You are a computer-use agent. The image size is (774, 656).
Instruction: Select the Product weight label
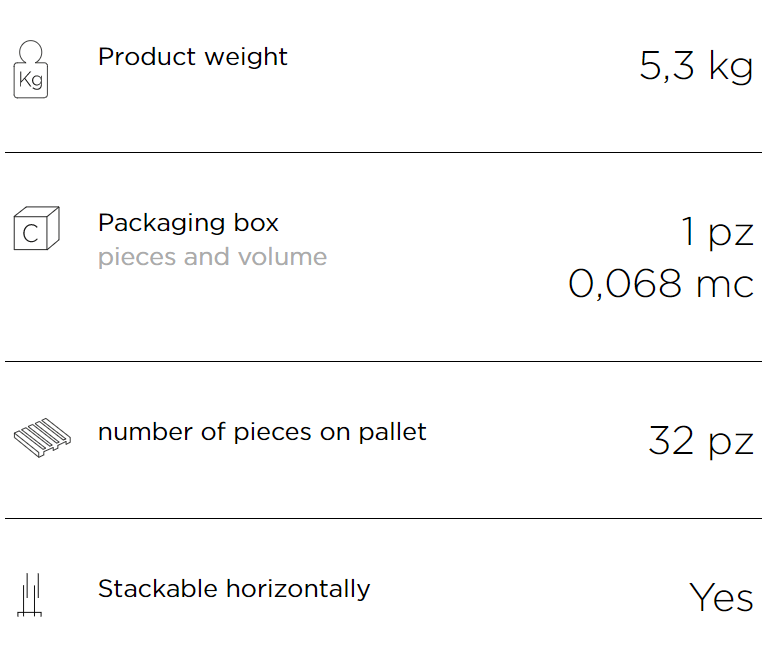[x=193, y=57]
